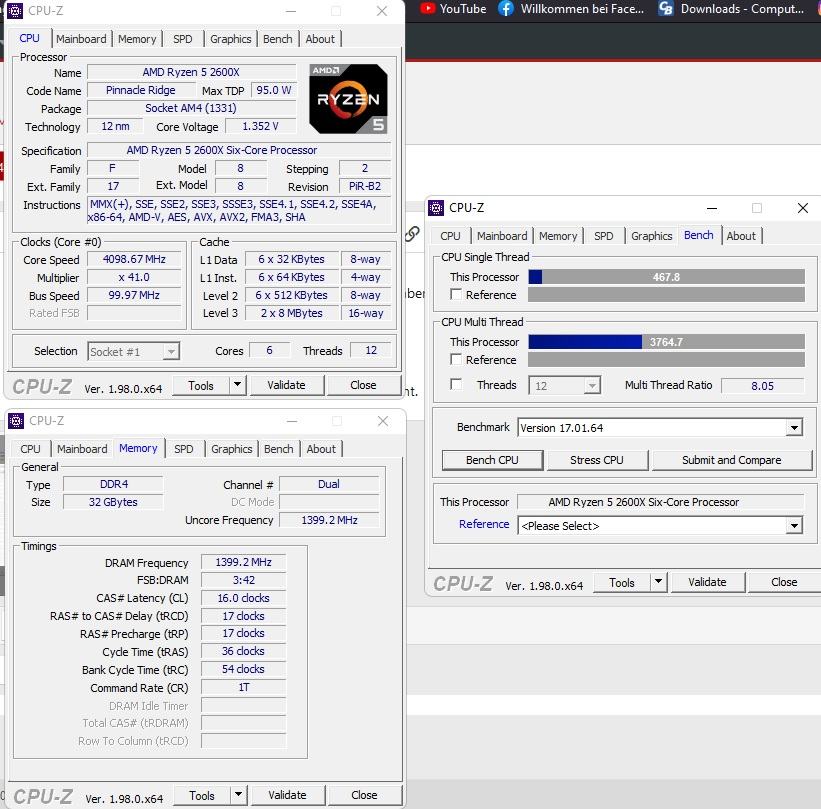Switch to Mainboard tab in top-left window
Viewport: 821px width, 809px height.
pyautogui.click(x=81, y=39)
